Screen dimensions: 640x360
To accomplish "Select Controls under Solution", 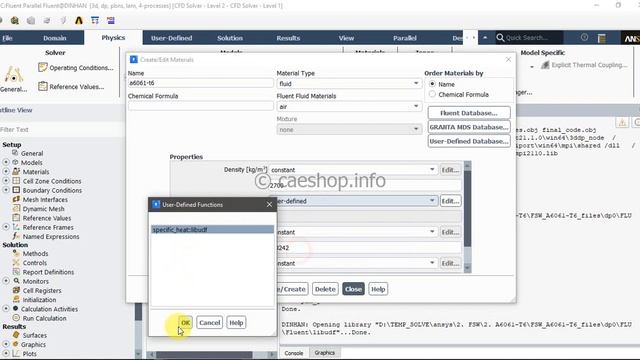I will coord(34,263).
